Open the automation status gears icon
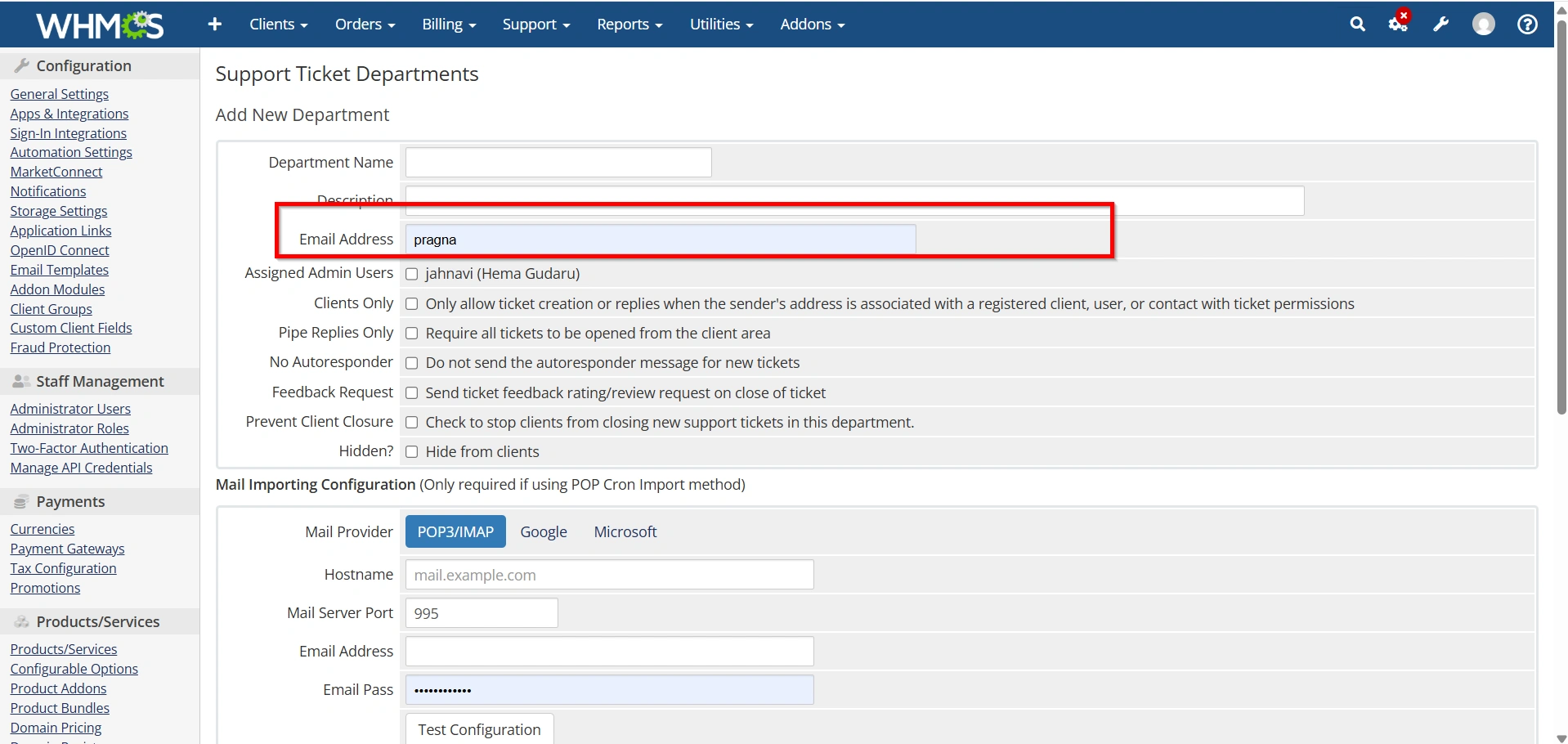 tap(1399, 23)
